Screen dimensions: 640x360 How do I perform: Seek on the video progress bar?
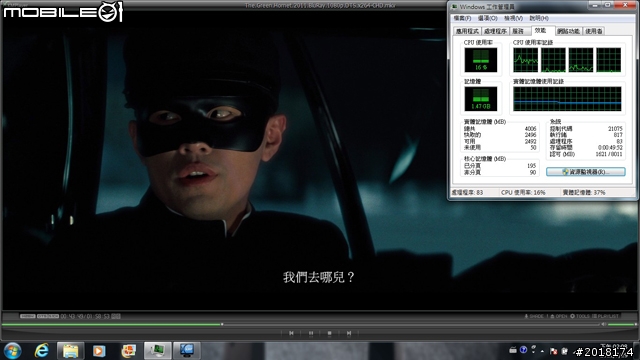[x=300, y=324]
